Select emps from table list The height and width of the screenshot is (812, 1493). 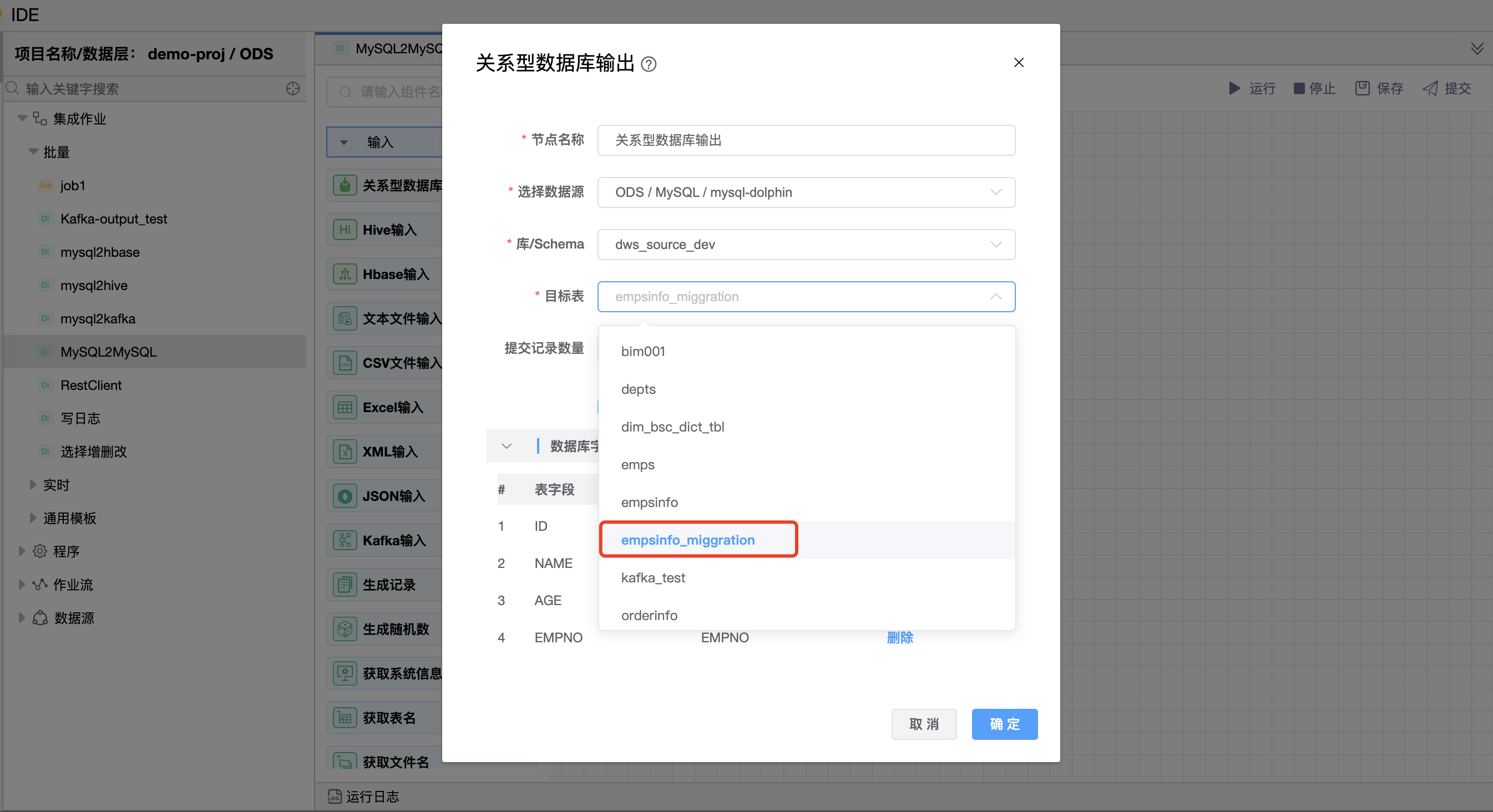806,464
